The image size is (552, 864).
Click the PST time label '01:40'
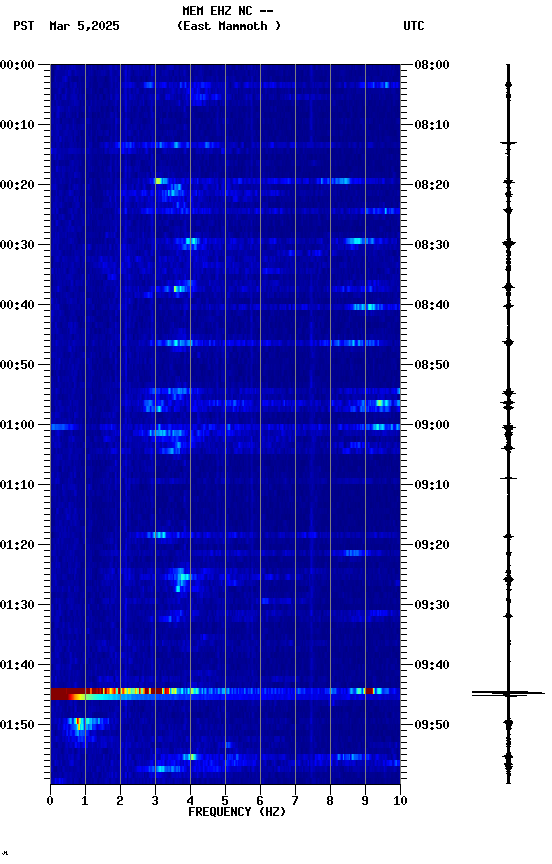tap(17, 665)
